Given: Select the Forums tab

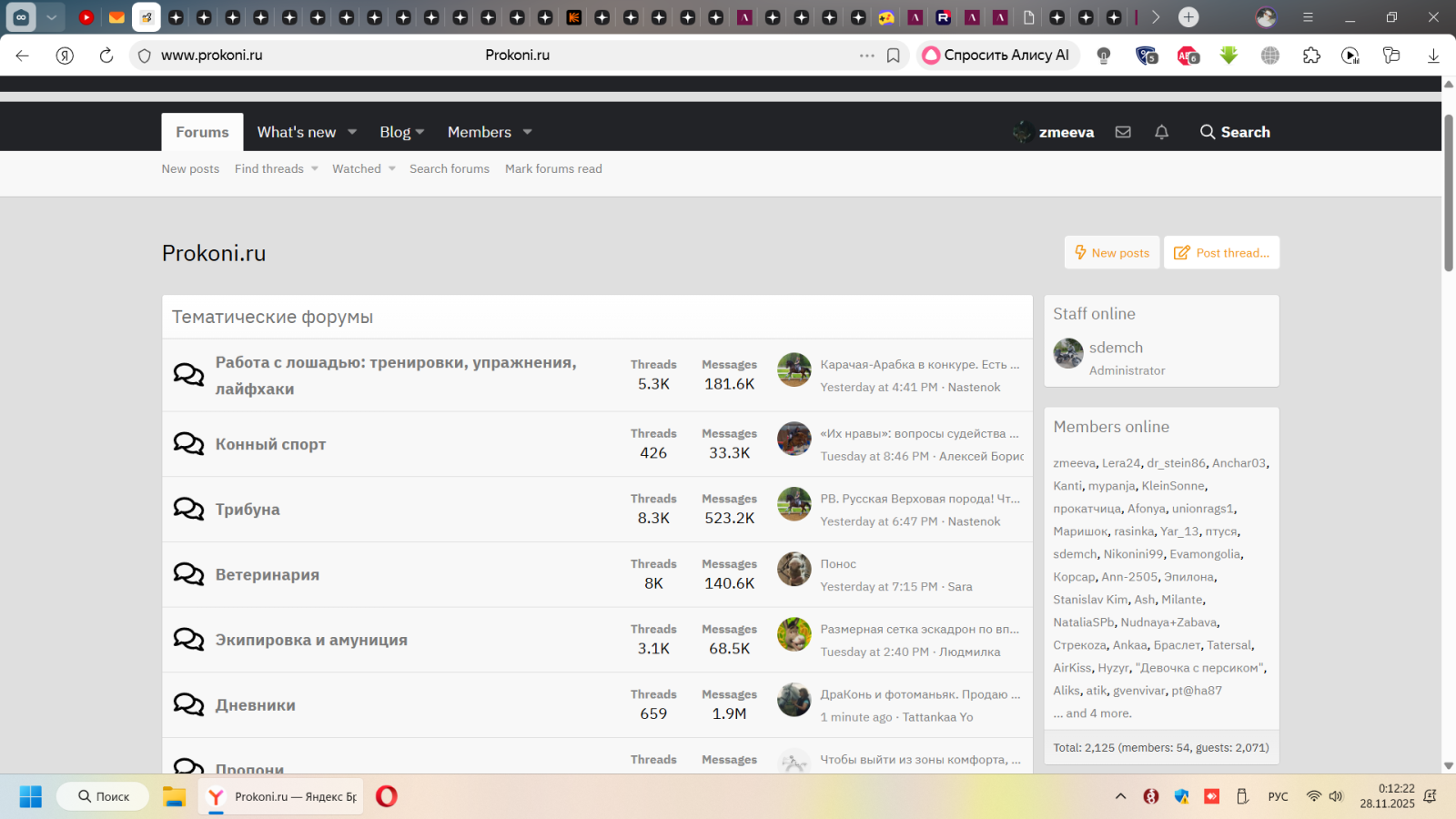Looking at the screenshot, I should click(x=202, y=132).
